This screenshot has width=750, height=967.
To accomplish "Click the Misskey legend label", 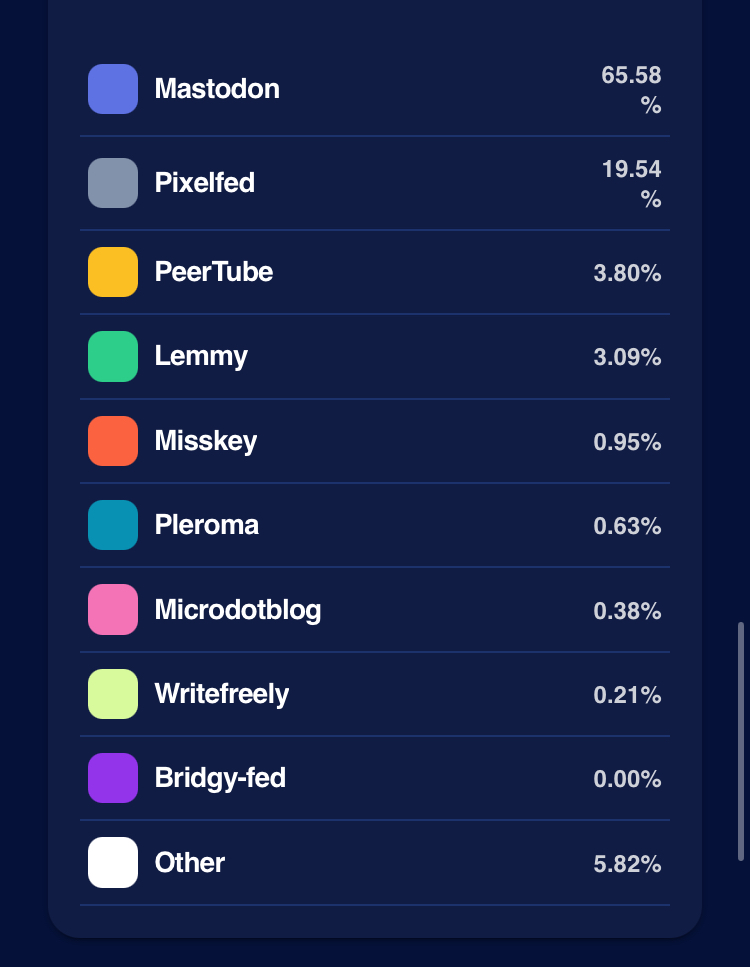I will (206, 441).
